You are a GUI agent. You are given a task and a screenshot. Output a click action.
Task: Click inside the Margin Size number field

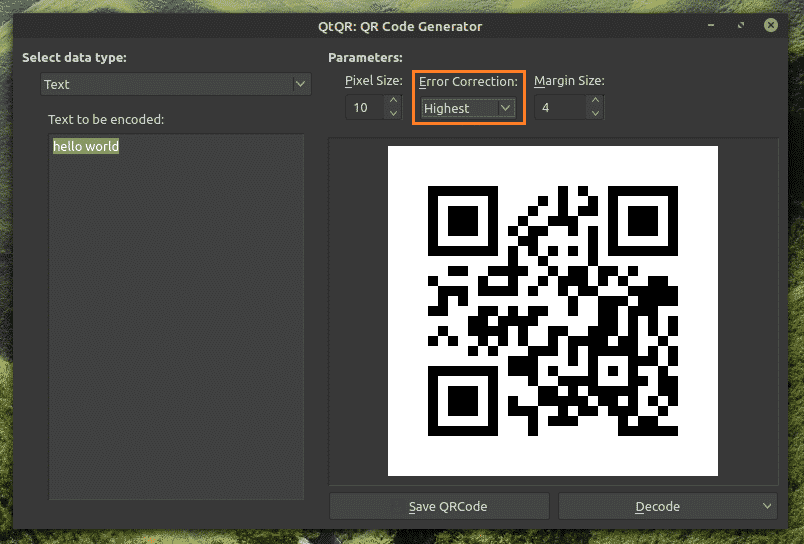coord(559,108)
